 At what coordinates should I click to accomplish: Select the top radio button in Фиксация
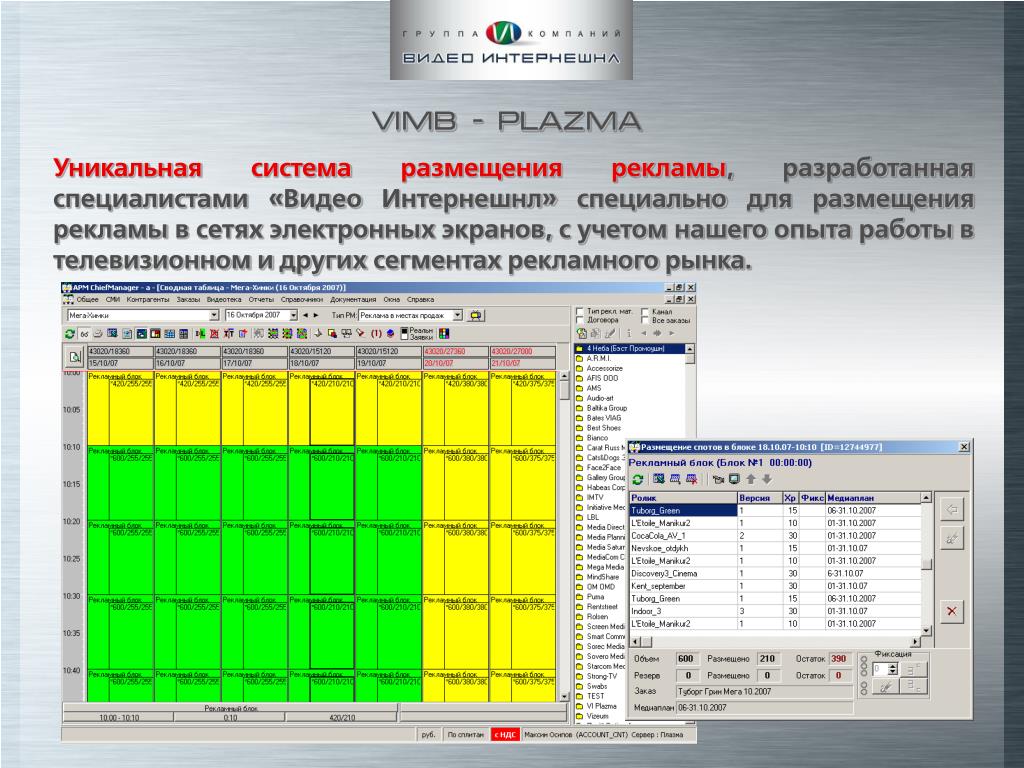point(865,661)
